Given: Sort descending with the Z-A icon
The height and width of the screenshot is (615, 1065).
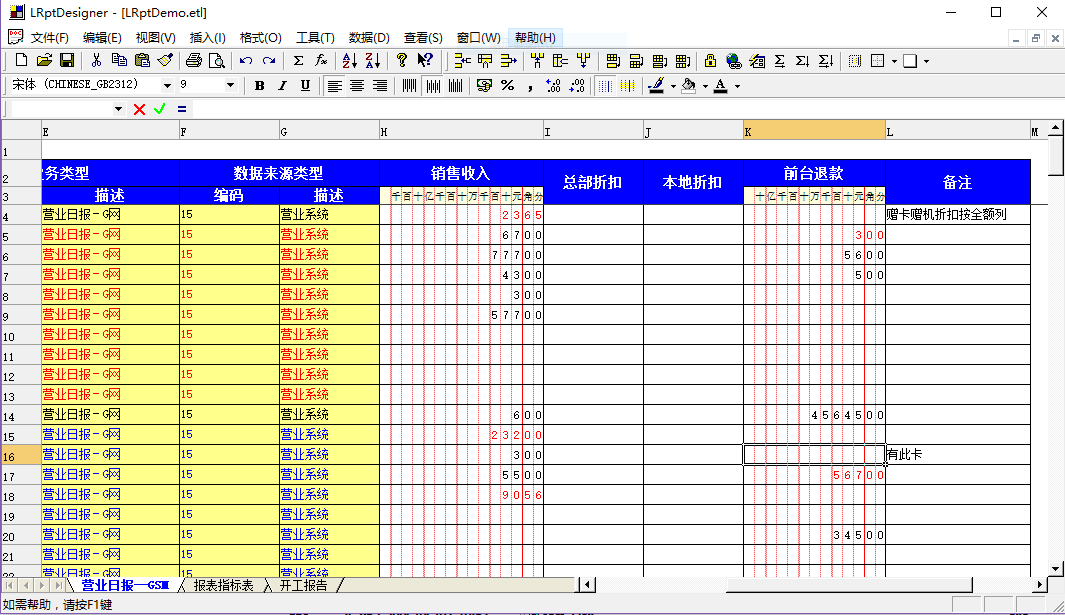Looking at the screenshot, I should (x=373, y=60).
